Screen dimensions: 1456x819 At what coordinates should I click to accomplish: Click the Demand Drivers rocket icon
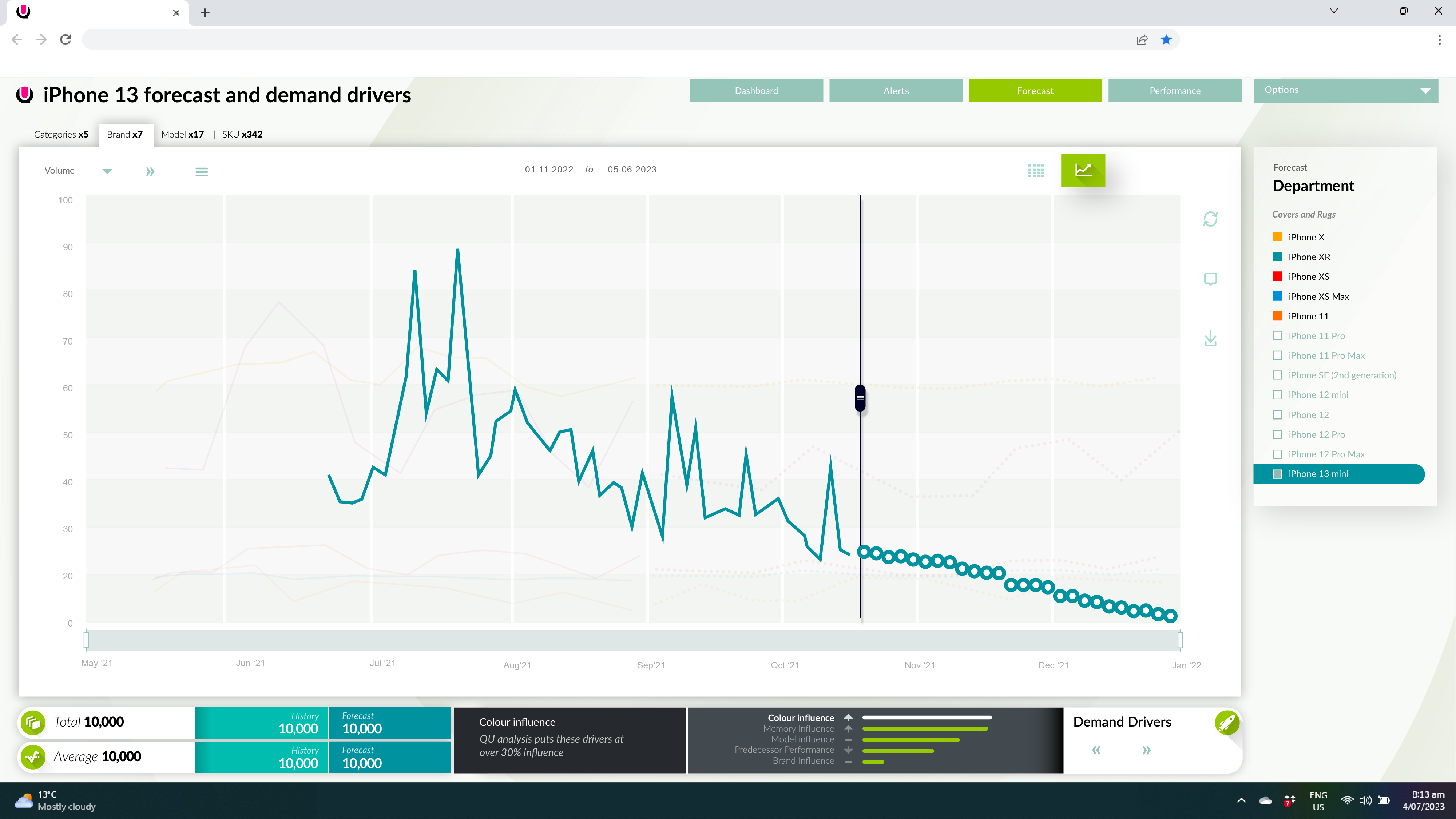click(x=1227, y=722)
